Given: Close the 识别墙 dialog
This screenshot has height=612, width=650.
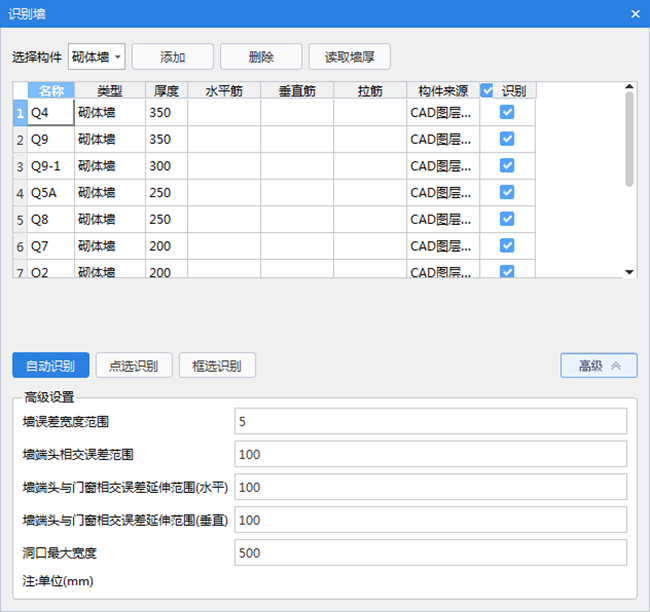Looking at the screenshot, I should pos(634,14).
